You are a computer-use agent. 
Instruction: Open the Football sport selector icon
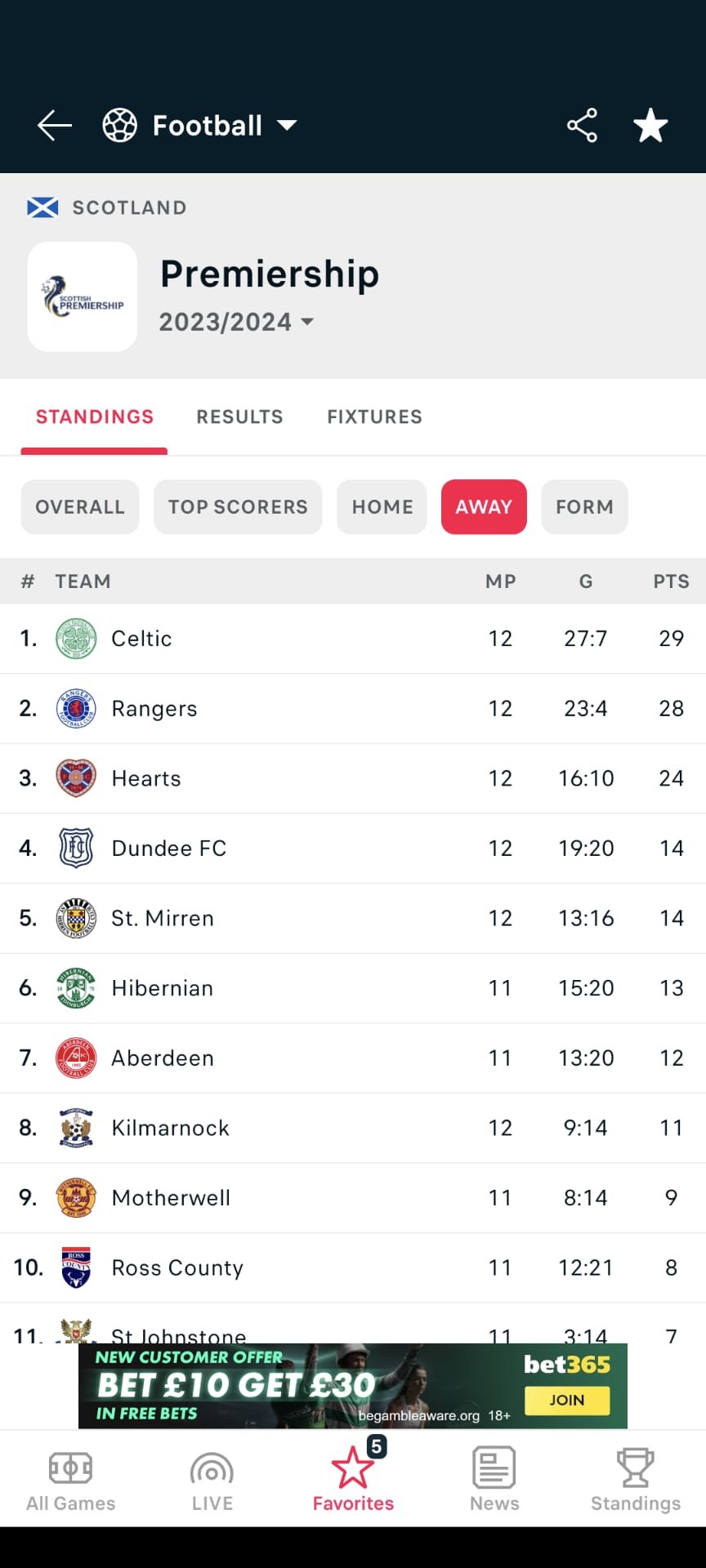[119, 124]
